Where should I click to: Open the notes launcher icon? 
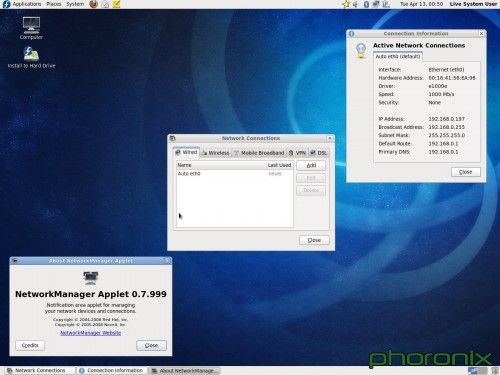pyautogui.click(x=116, y=4)
